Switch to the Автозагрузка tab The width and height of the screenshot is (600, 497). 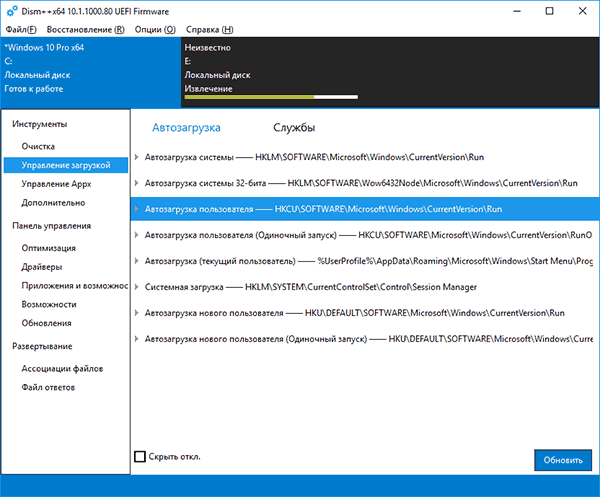(x=186, y=127)
